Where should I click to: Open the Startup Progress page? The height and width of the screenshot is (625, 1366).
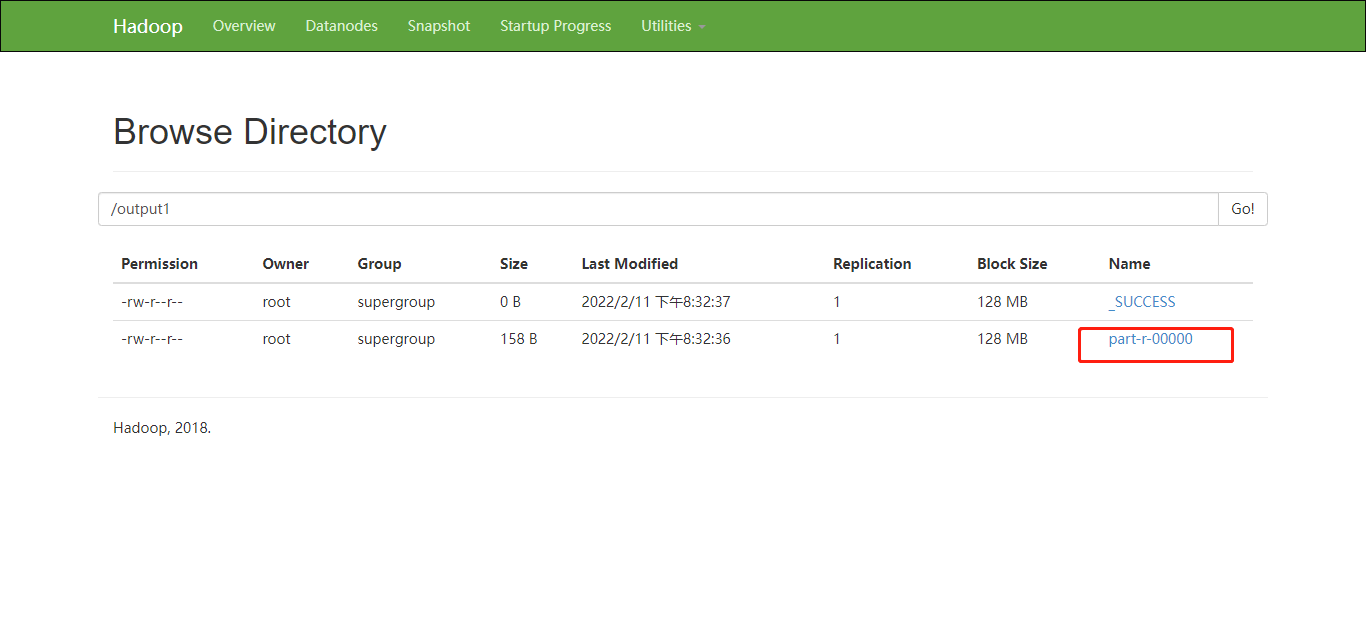(x=555, y=26)
